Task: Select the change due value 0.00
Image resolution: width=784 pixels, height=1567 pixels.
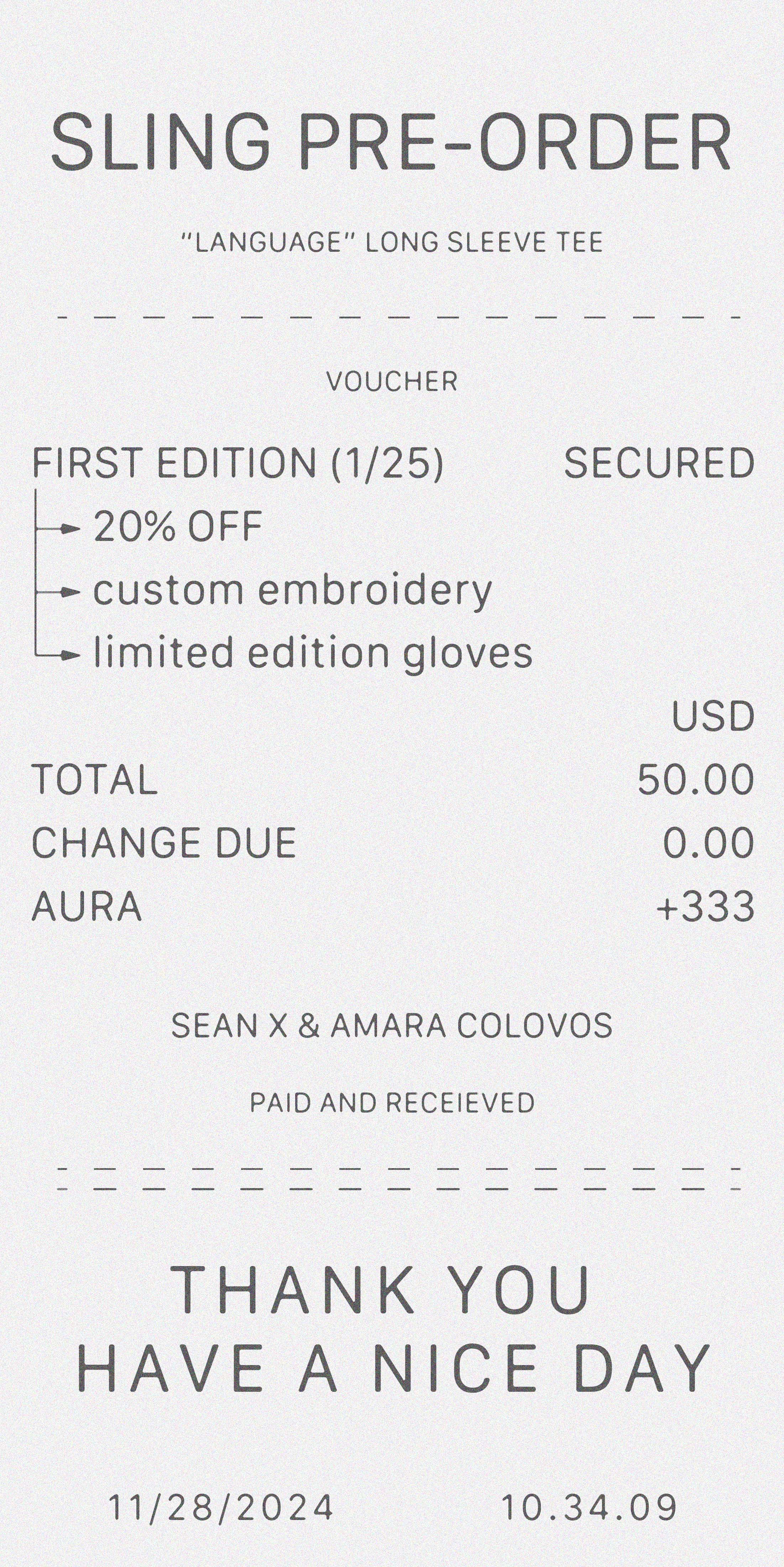Action: point(708,843)
